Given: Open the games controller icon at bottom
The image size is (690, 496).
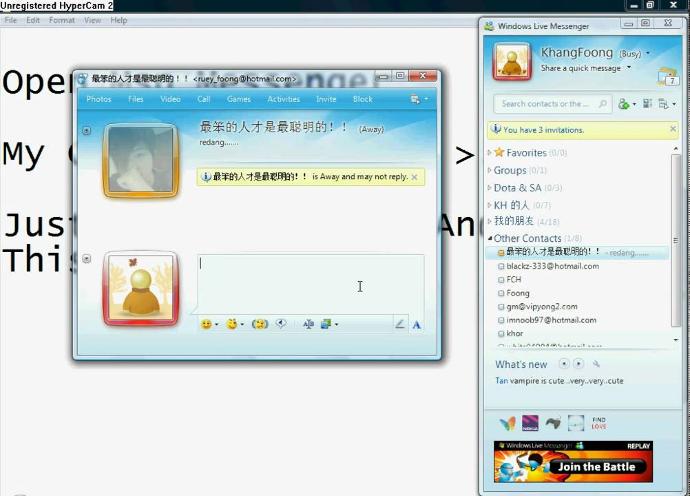Looking at the screenshot, I should [x=553, y=423].
